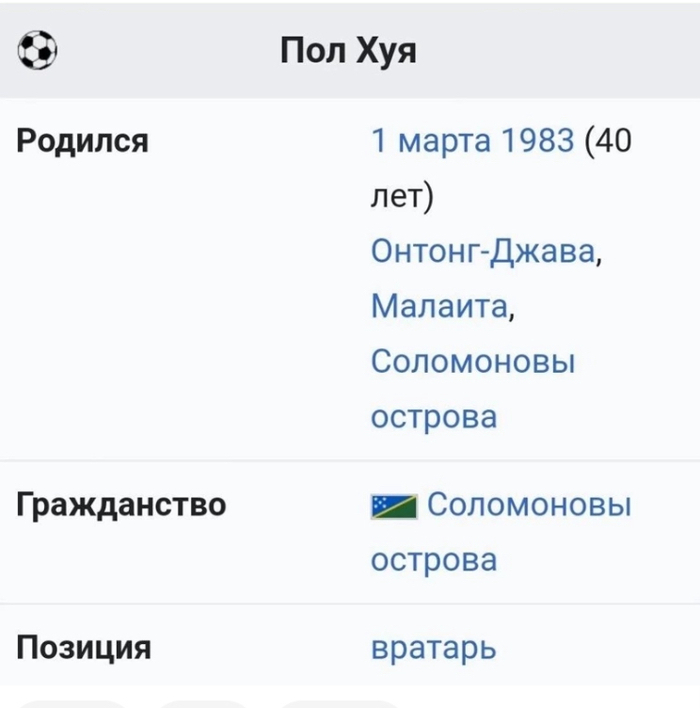
Task: Tap the rightmost pill button at bottom
Action: 340,703
